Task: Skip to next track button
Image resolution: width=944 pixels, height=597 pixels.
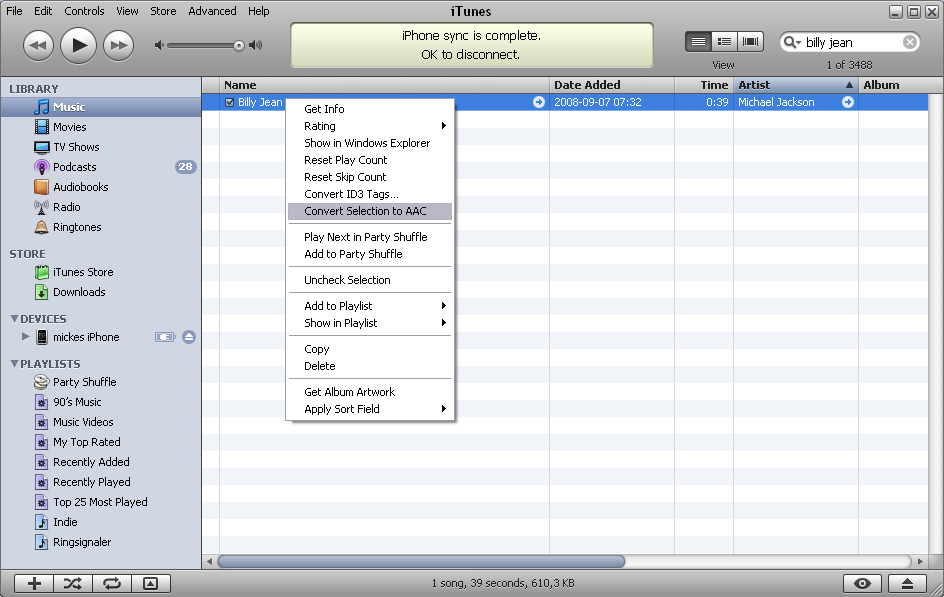Action: pyautogui.click(x=119, y=45)
